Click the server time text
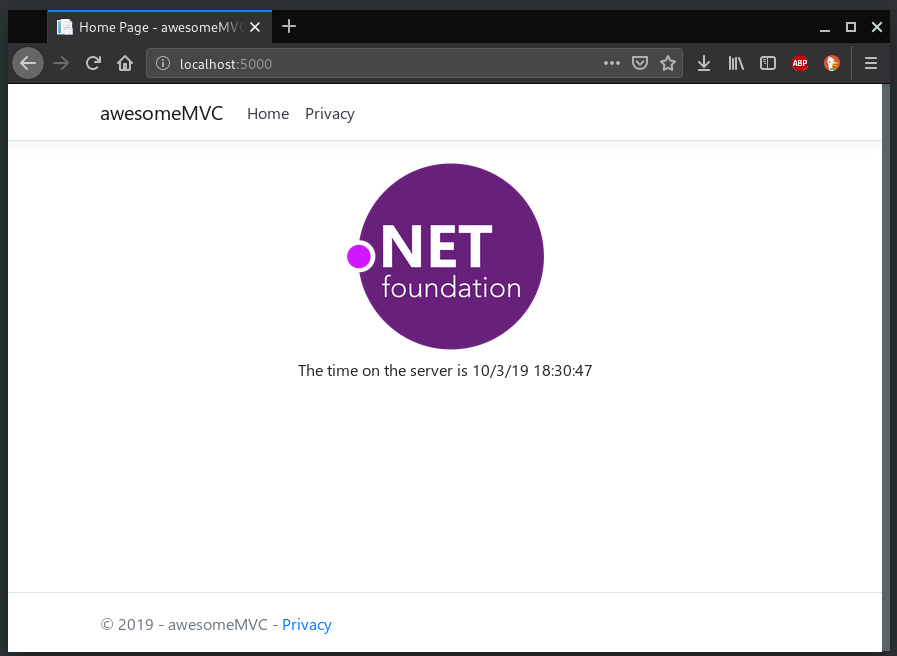The width and height of the screenshot is (897, 656). tap(445, 371)
